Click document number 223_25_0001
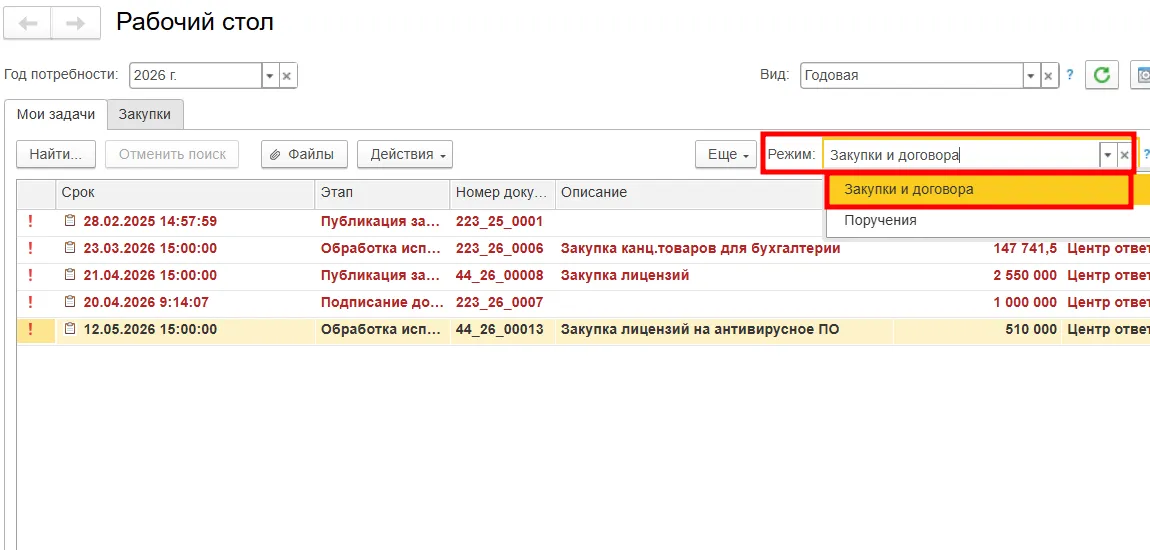This screenshot has height=550, width=1150. (499, 221)
